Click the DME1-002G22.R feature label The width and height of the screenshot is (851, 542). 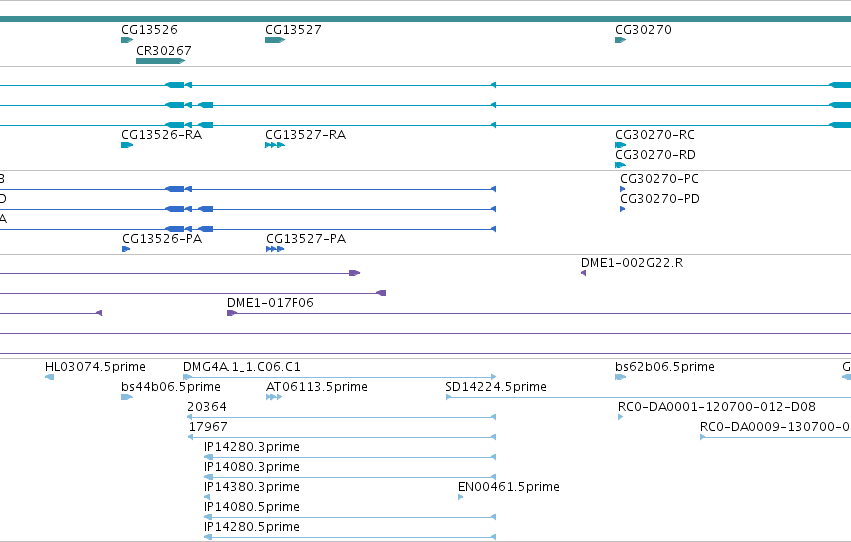(632, 263)
